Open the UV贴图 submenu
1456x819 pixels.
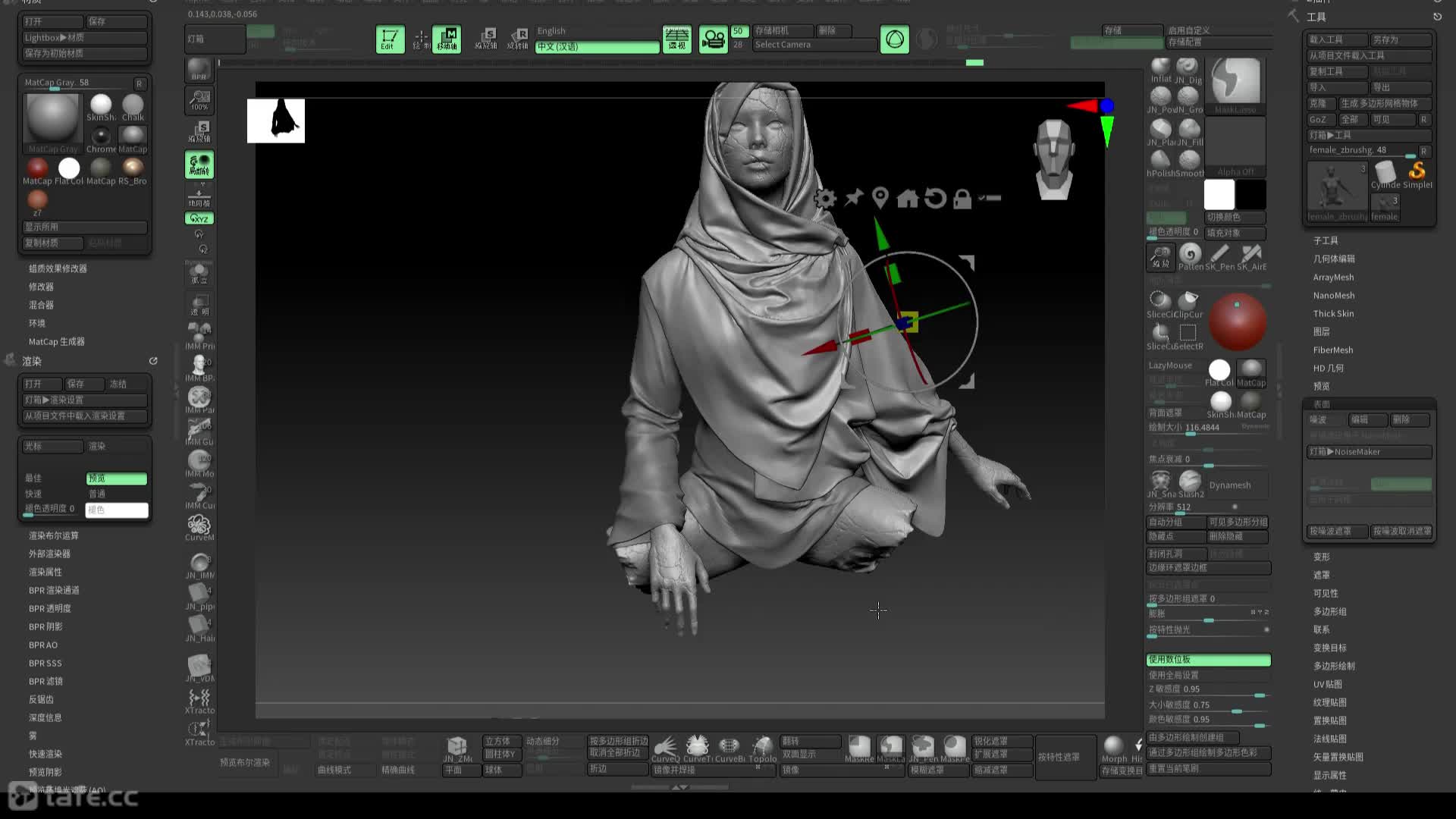point(1327,685)
